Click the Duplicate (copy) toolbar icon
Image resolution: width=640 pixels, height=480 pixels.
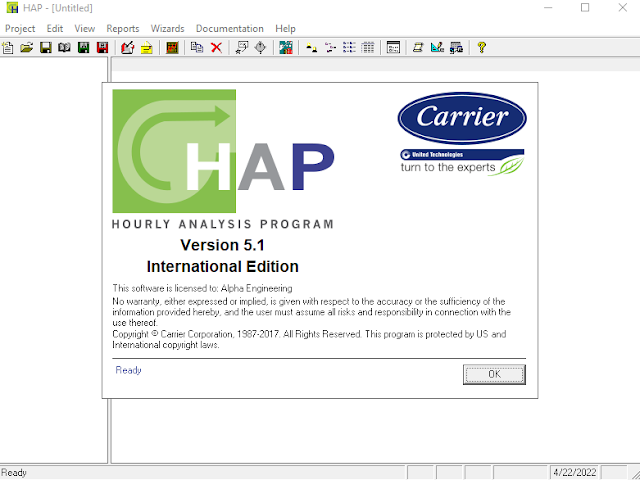[197, 48]
